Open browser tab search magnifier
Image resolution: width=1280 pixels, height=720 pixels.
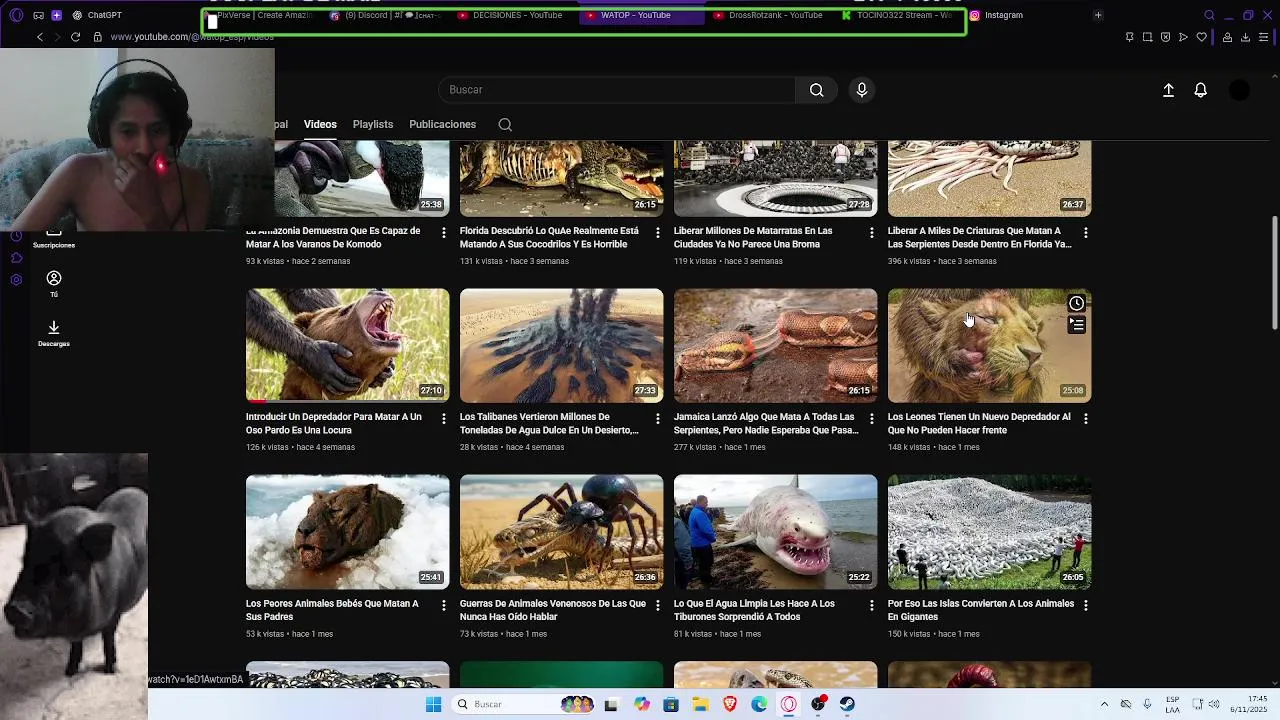[x=1209, y=15]
